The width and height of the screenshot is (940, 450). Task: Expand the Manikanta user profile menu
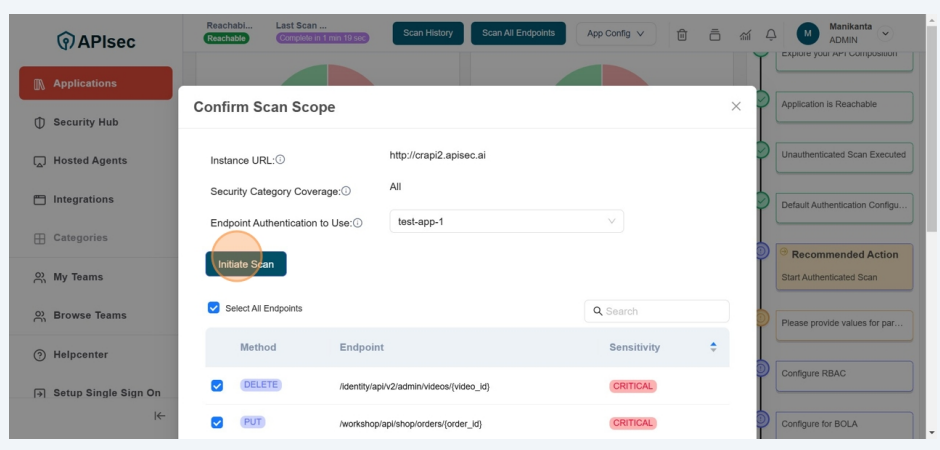(x=884, y=34)
